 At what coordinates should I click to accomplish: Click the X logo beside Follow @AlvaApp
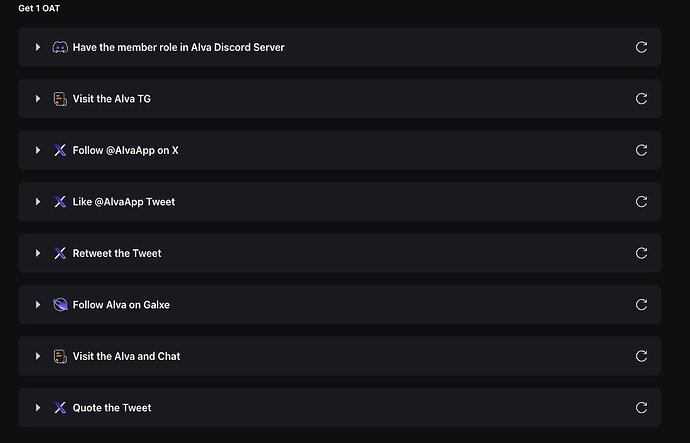pos(60,150)
